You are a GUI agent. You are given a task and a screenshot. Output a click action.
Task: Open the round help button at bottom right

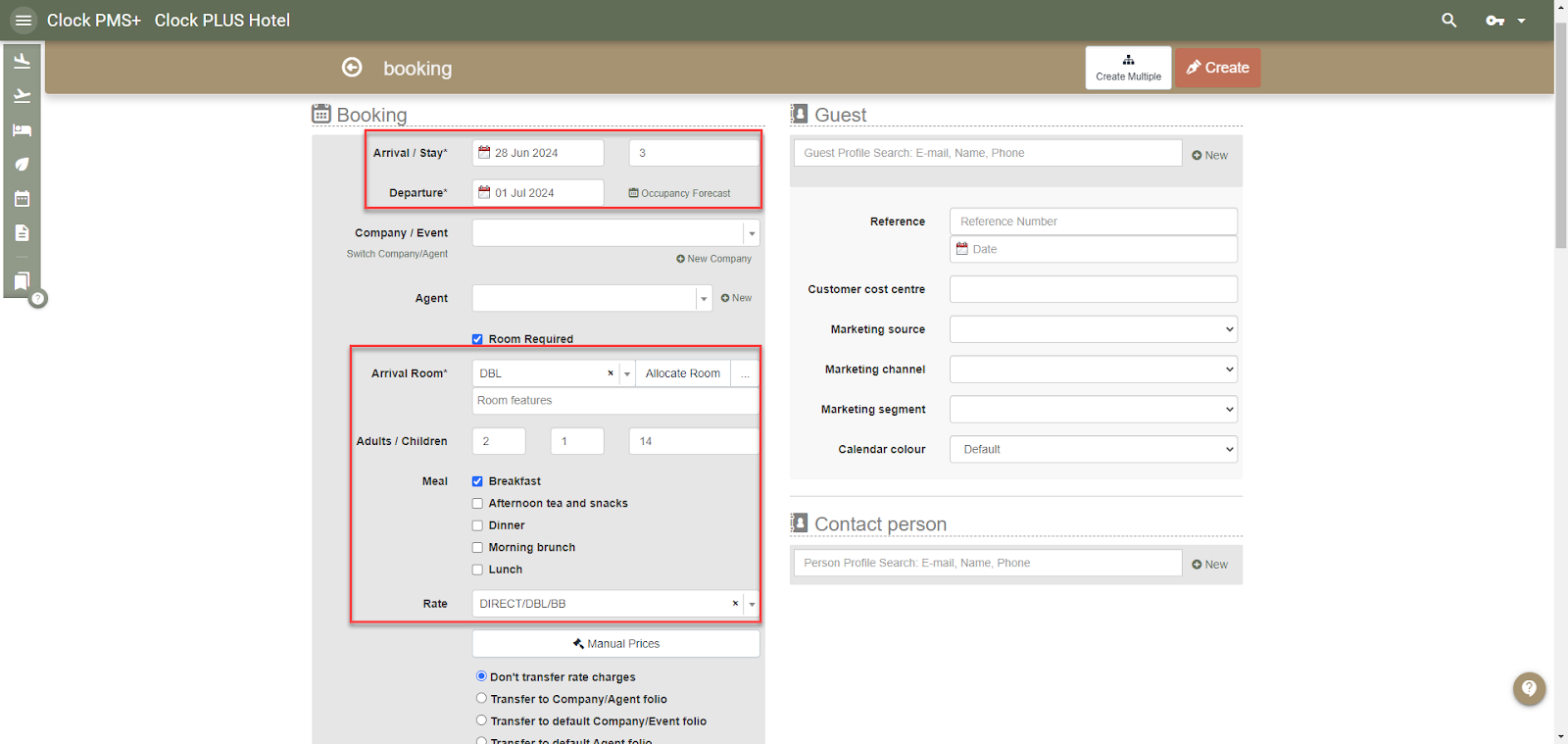click(1529, 688)
